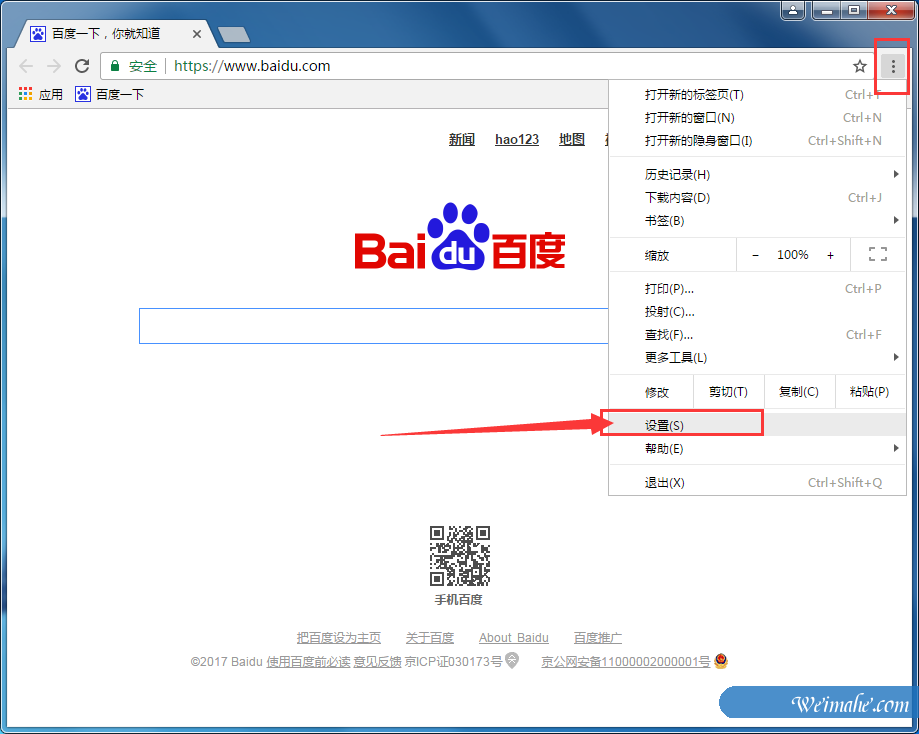
Task: Open the Chrome three-dot menu
Action: [x=891, y=66]
